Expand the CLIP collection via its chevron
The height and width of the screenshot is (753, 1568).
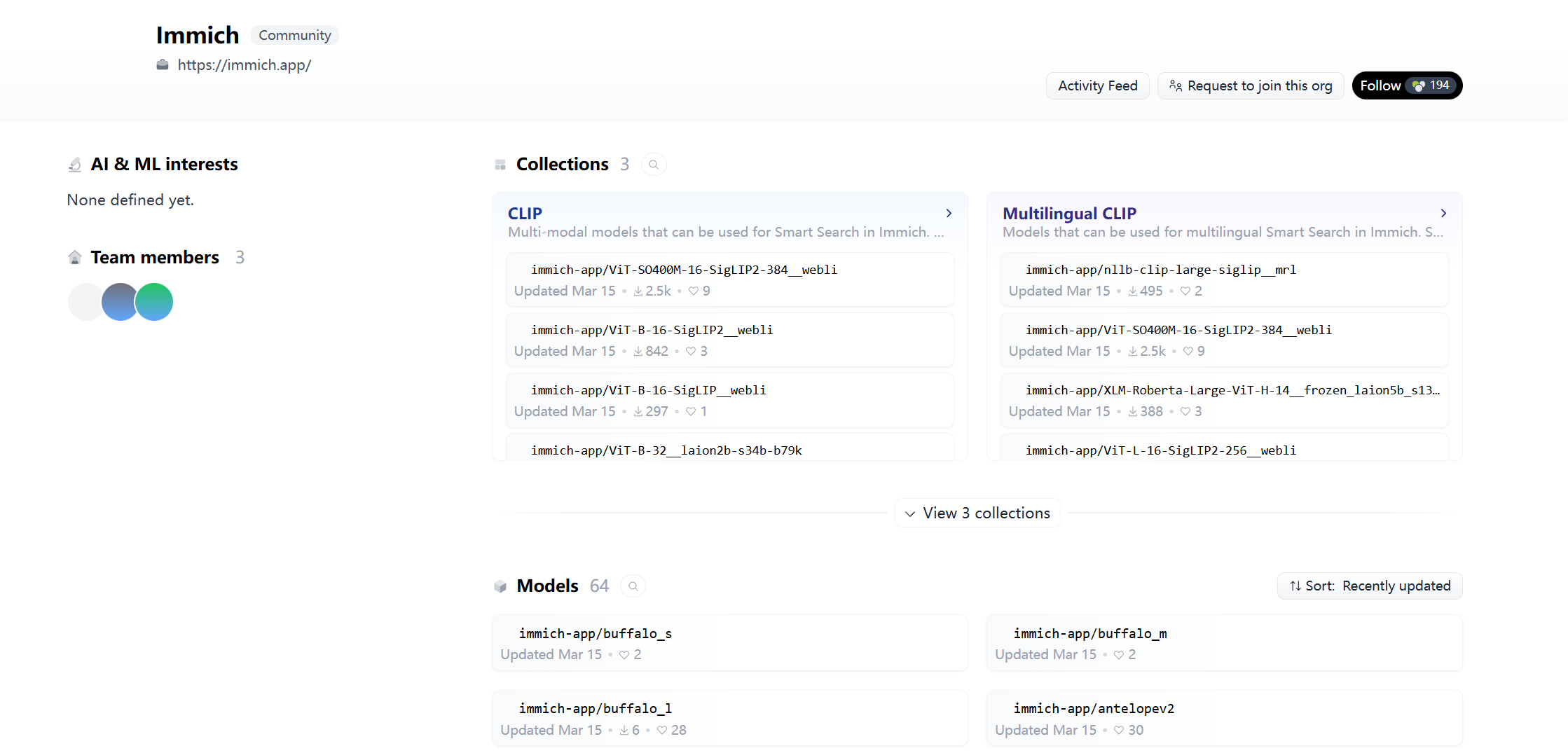949,213
